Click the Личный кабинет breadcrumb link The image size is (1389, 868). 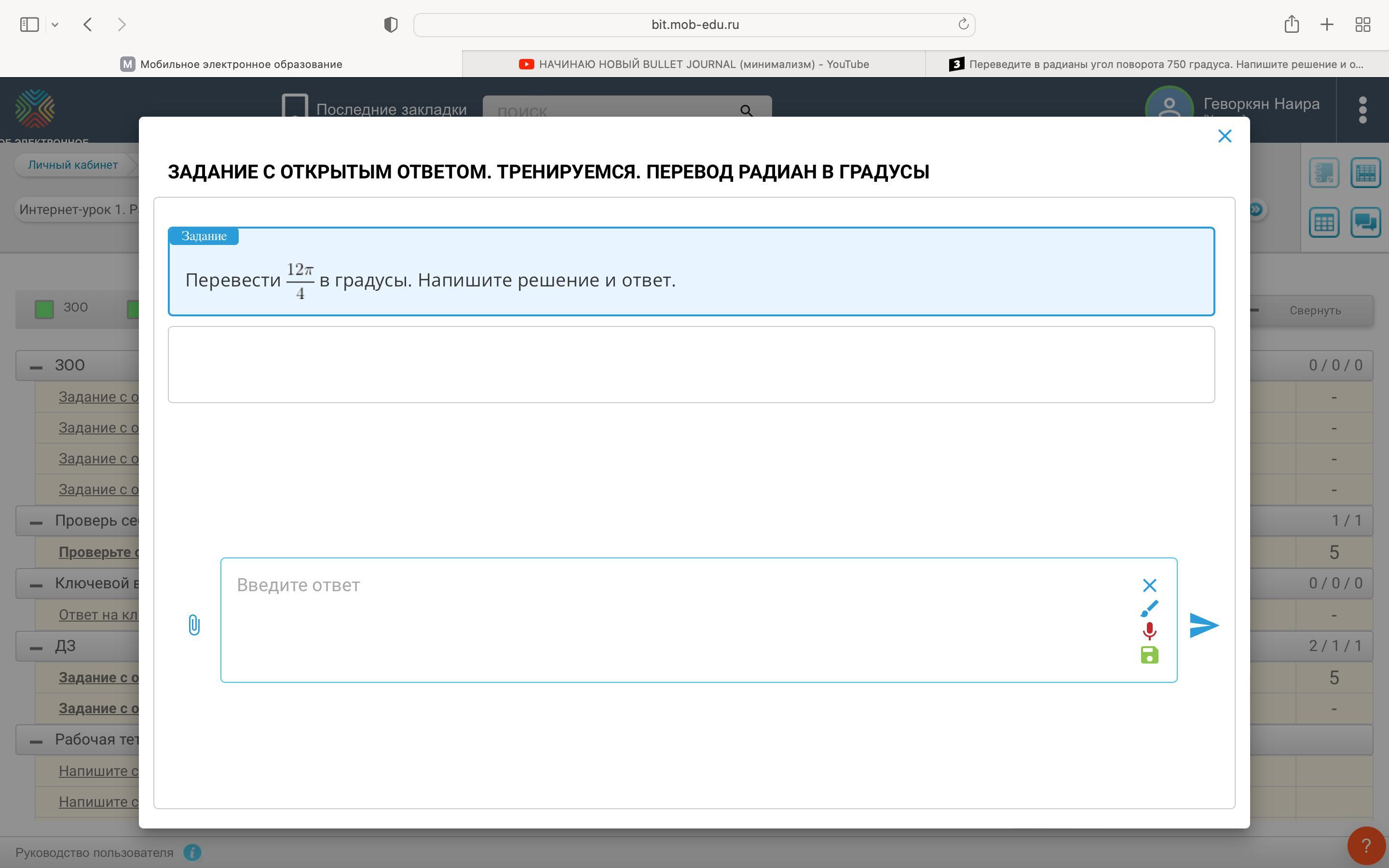click(x=73, y=165)
